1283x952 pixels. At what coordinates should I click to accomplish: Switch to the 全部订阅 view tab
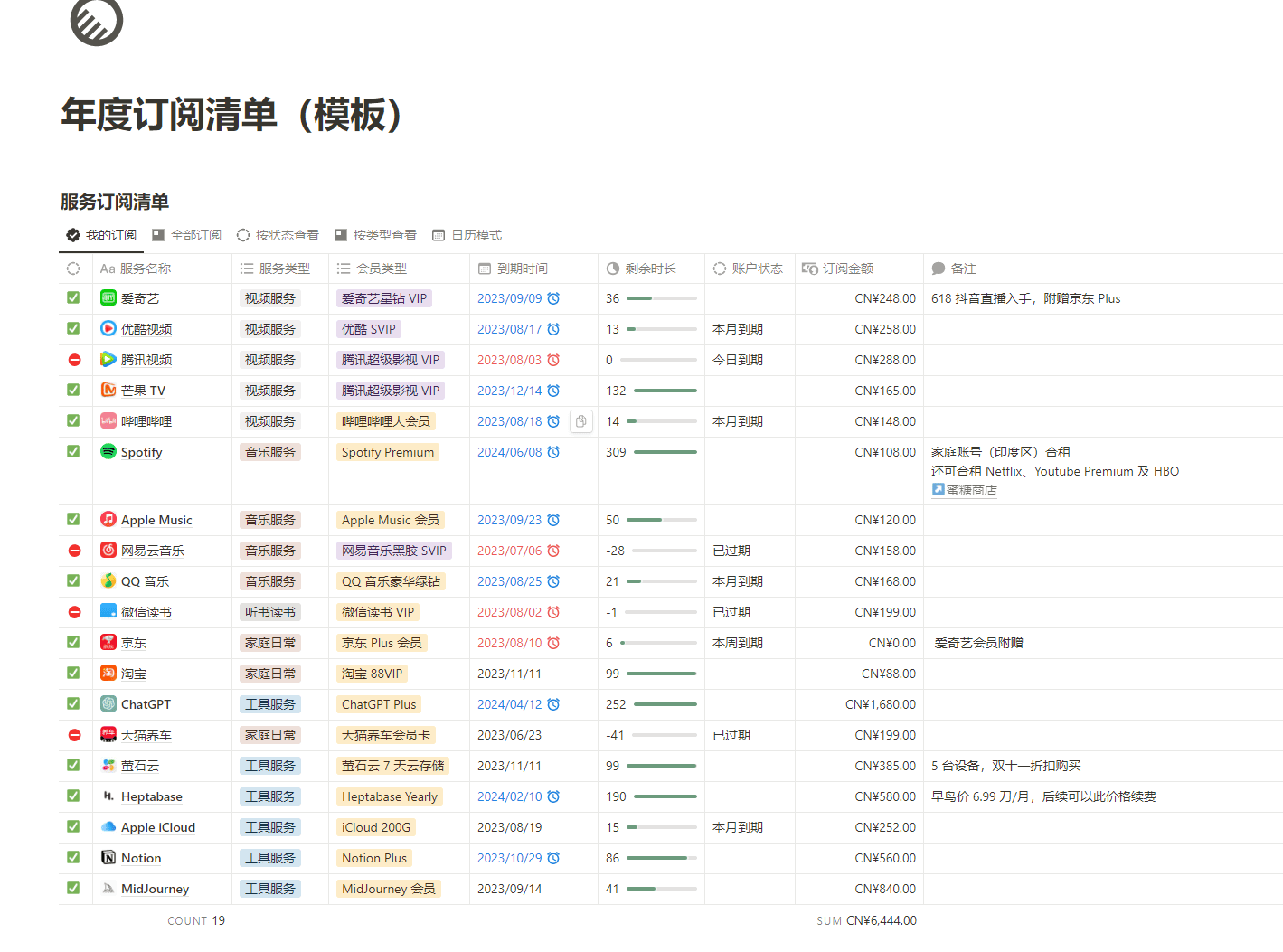(186, 235)
